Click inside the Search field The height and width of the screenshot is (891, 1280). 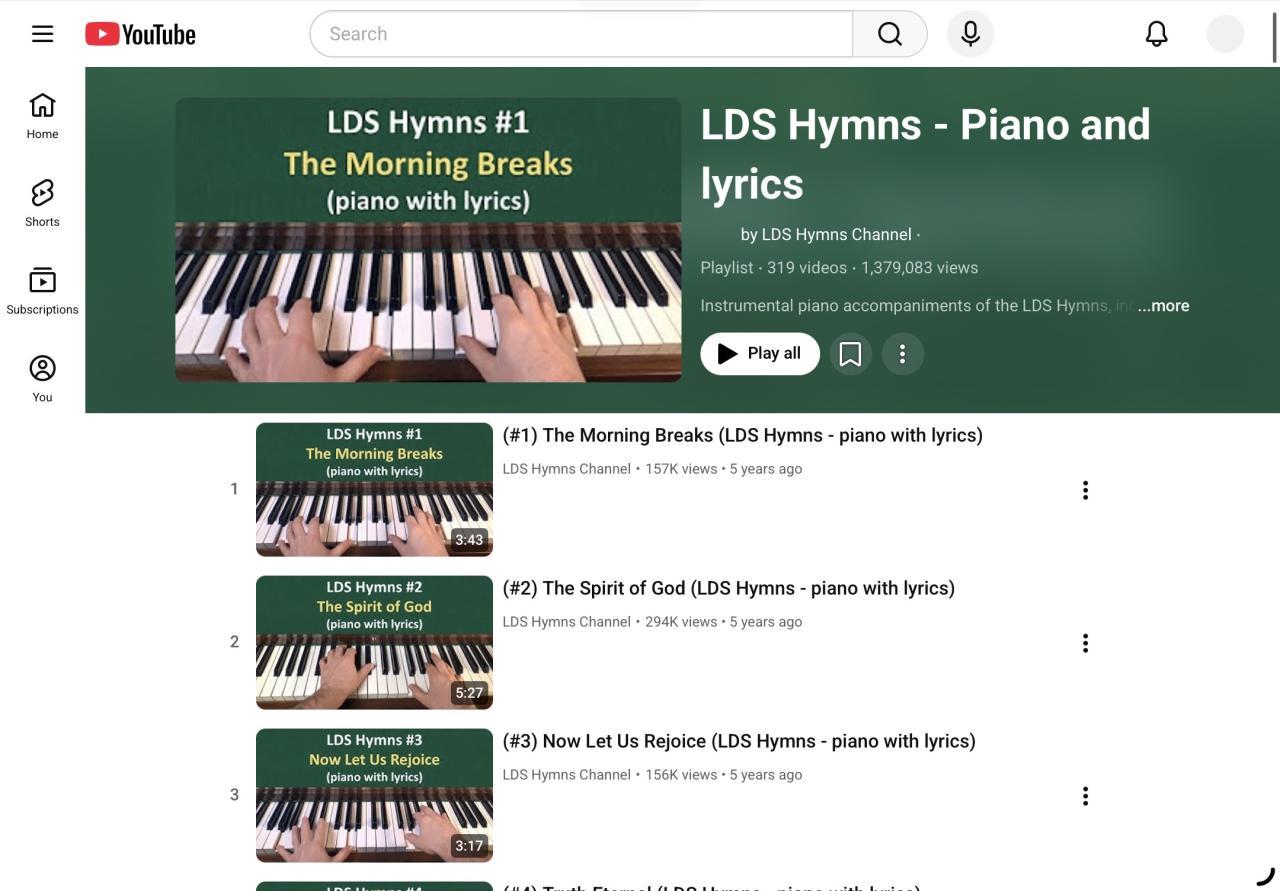pos(581,34)
